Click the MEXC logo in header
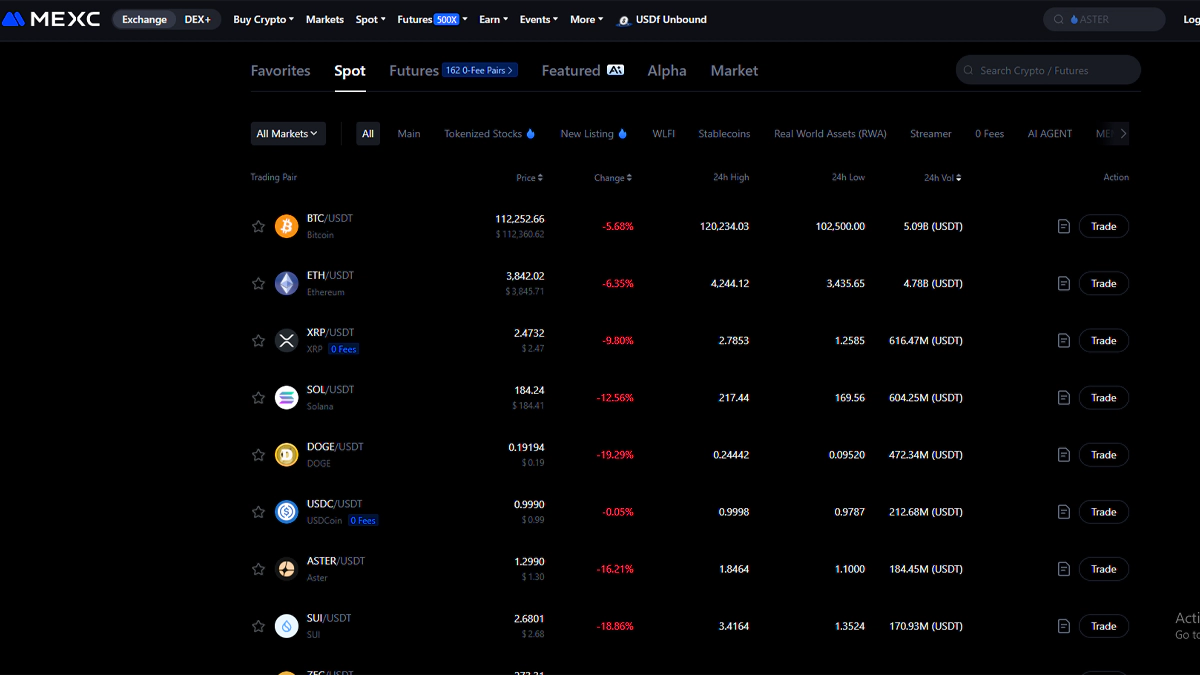 (x=51, y=19)
